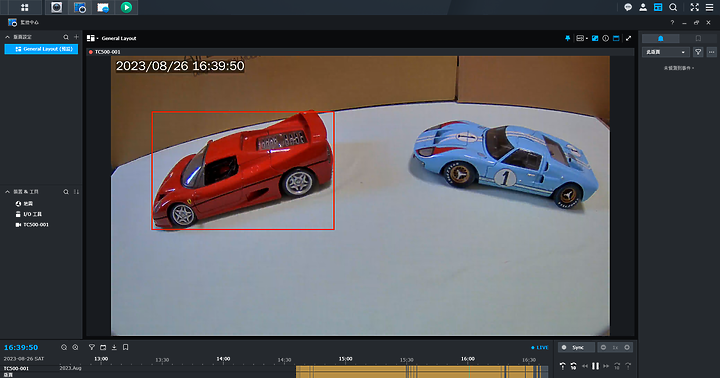The image size is (720, 378).
Task: Click the pin icon in layout toolbar
Action: tap(568, 39)
